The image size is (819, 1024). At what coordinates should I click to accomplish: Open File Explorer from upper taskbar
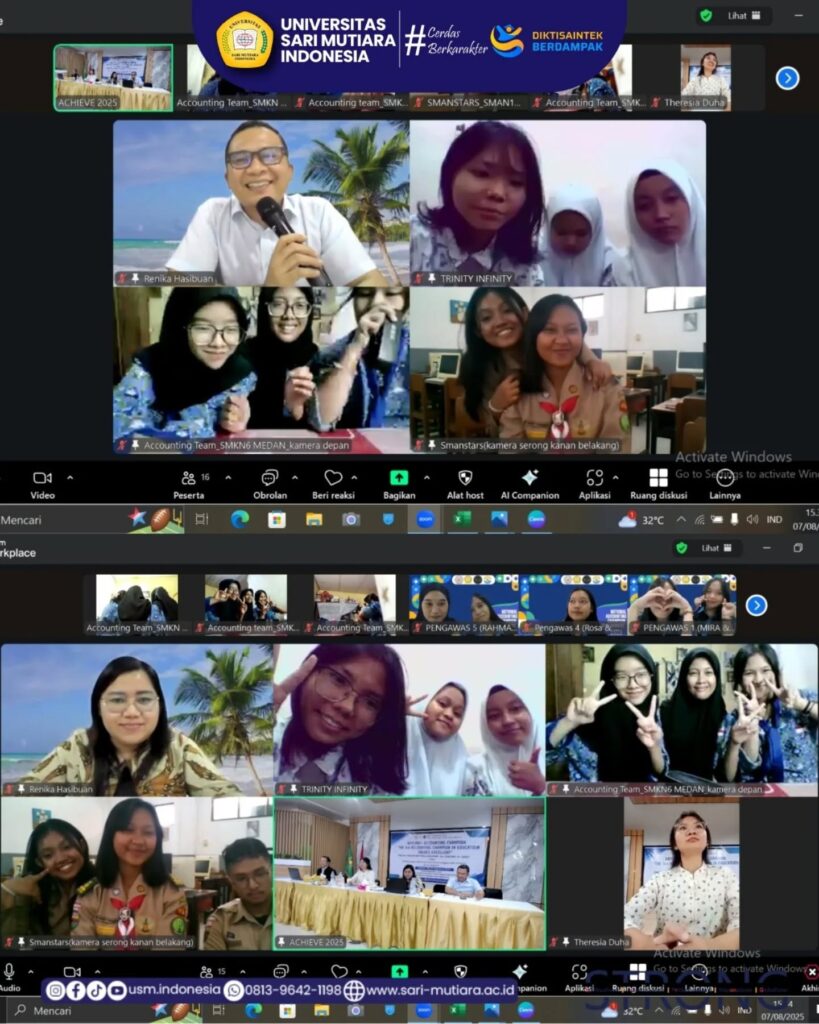point(314,519)
